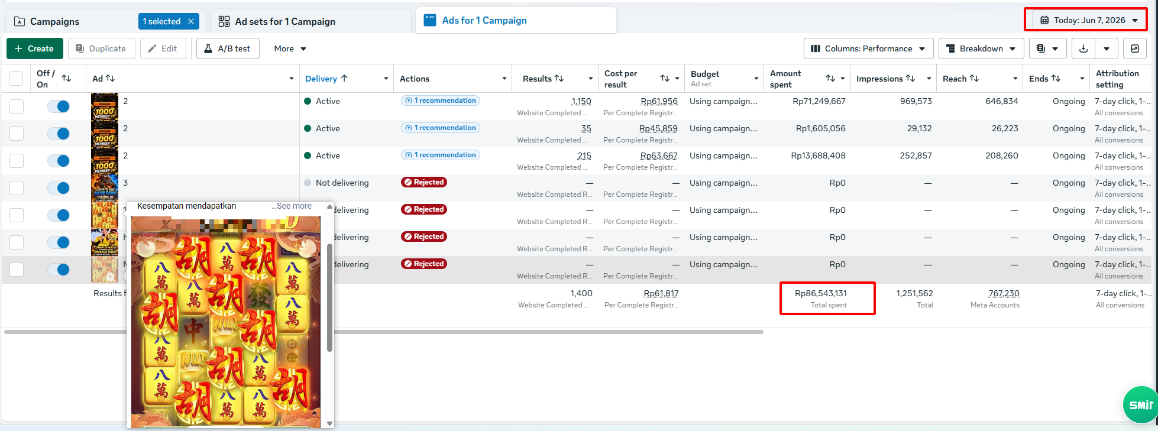Open the Actions column header menu arrow

click(504, 78)
